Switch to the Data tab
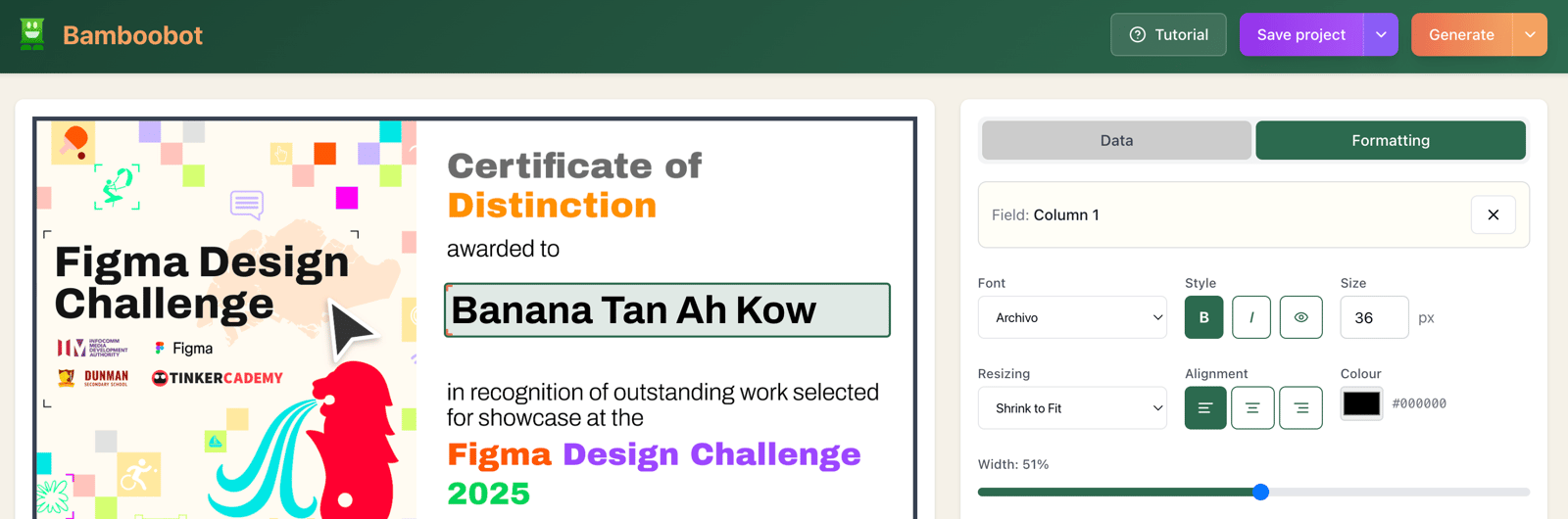1568x519 pixels. tap(1116, 140)
